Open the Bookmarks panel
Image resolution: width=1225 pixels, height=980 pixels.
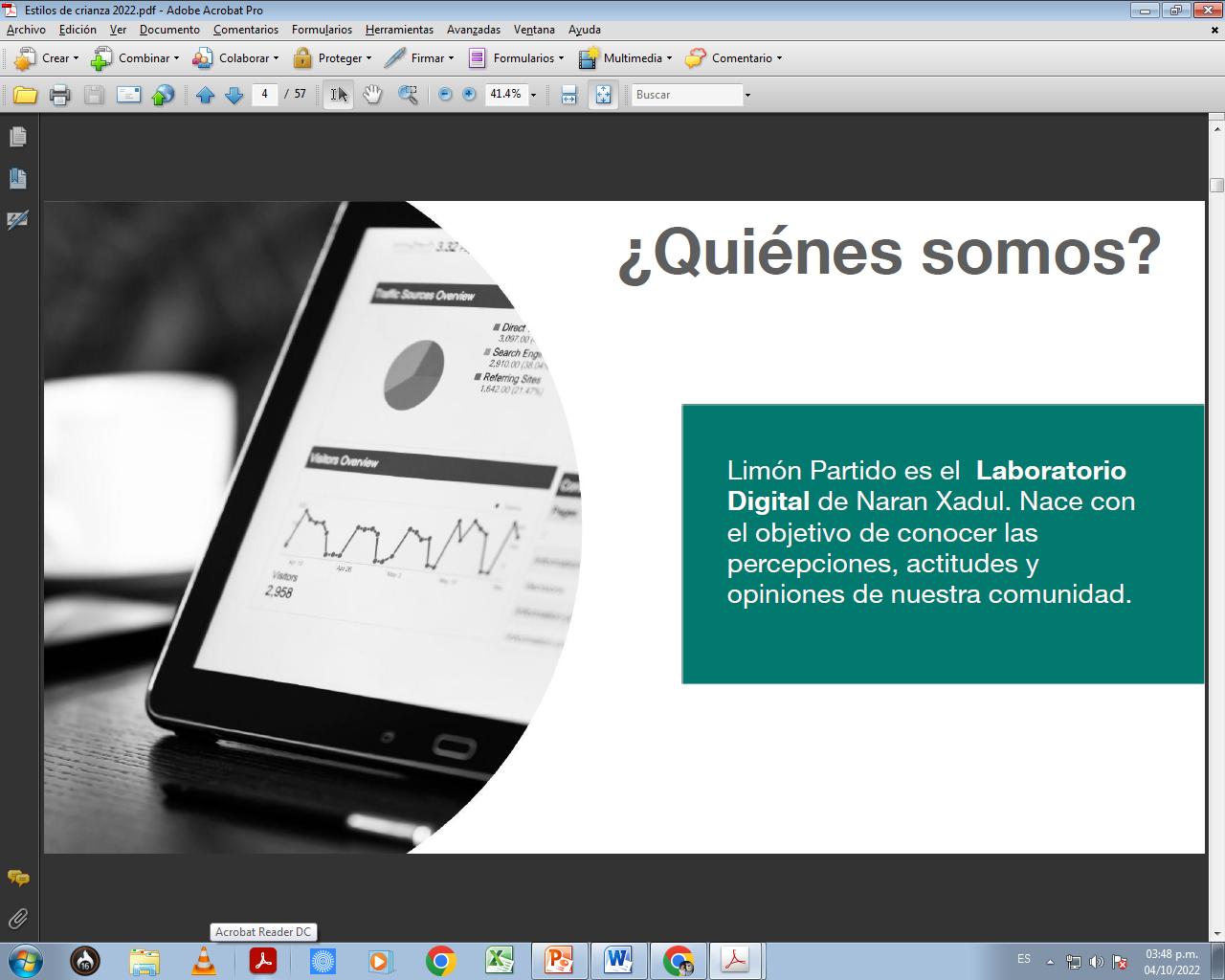(17, 178)
